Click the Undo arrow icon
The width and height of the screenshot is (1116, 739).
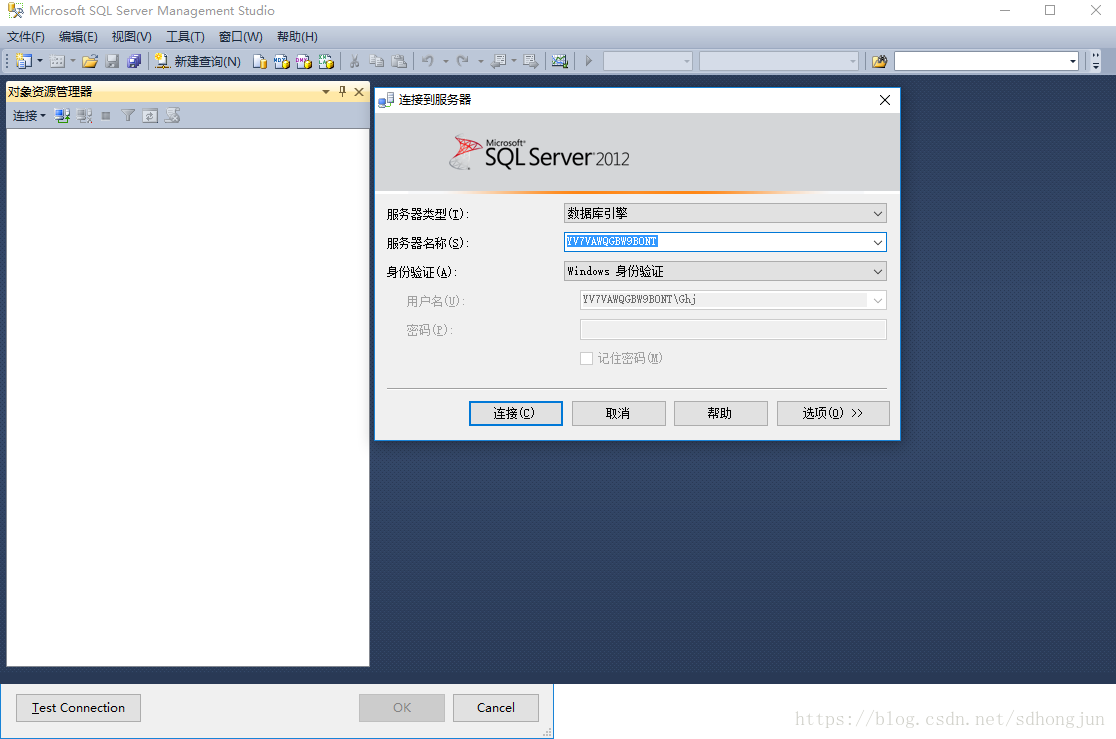(x=428, y=61)
